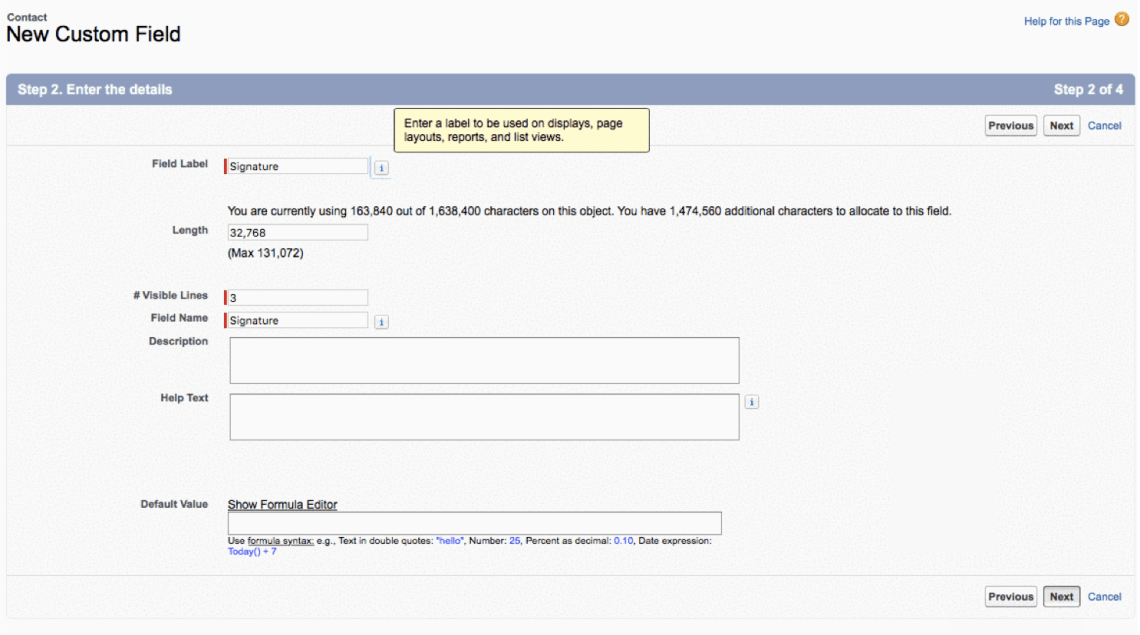Click into the Length field

pos(297,232)
